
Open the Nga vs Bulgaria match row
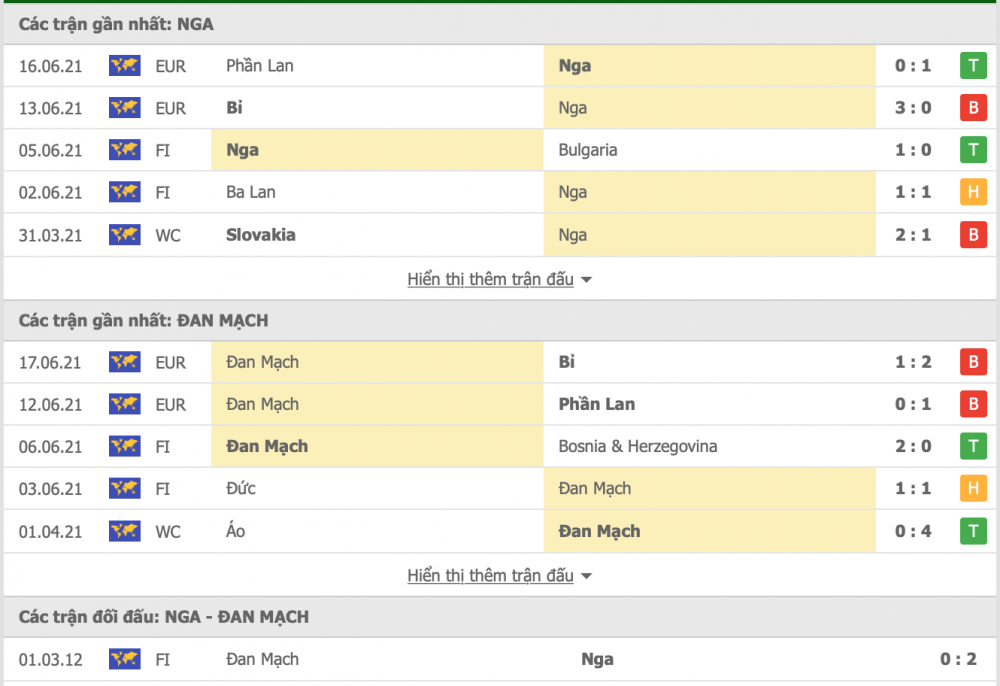[500, 150]
